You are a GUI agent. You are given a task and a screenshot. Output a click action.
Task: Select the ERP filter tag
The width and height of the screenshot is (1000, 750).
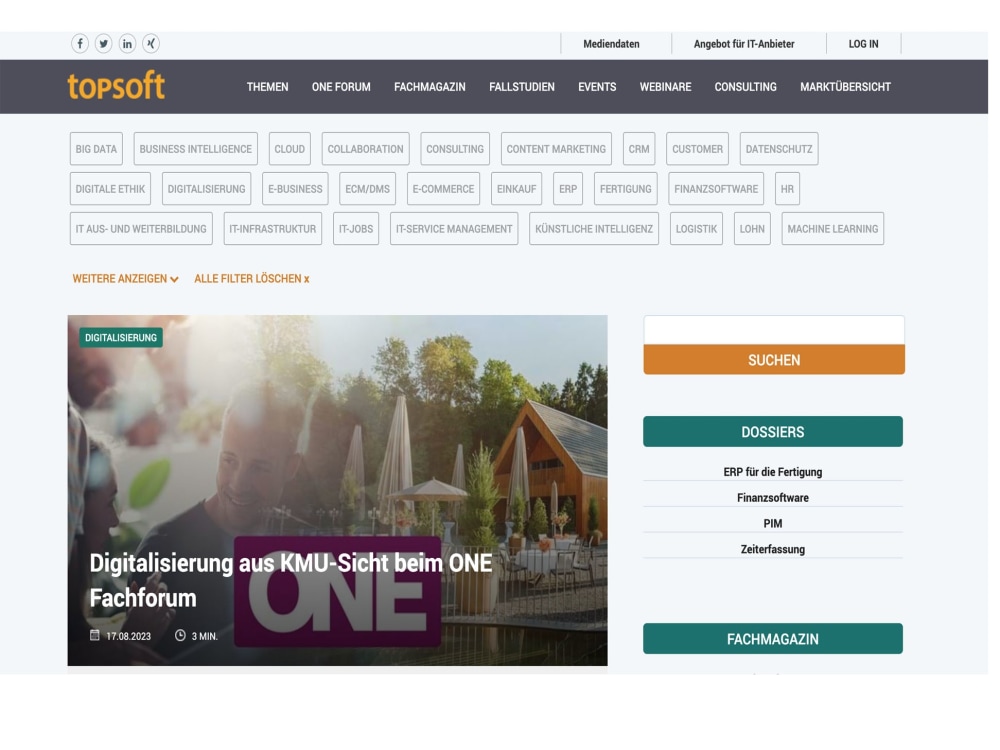[568, 189]
